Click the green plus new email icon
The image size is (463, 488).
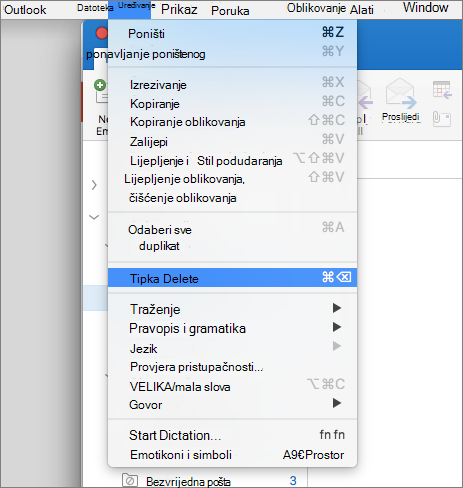point(100,85)
